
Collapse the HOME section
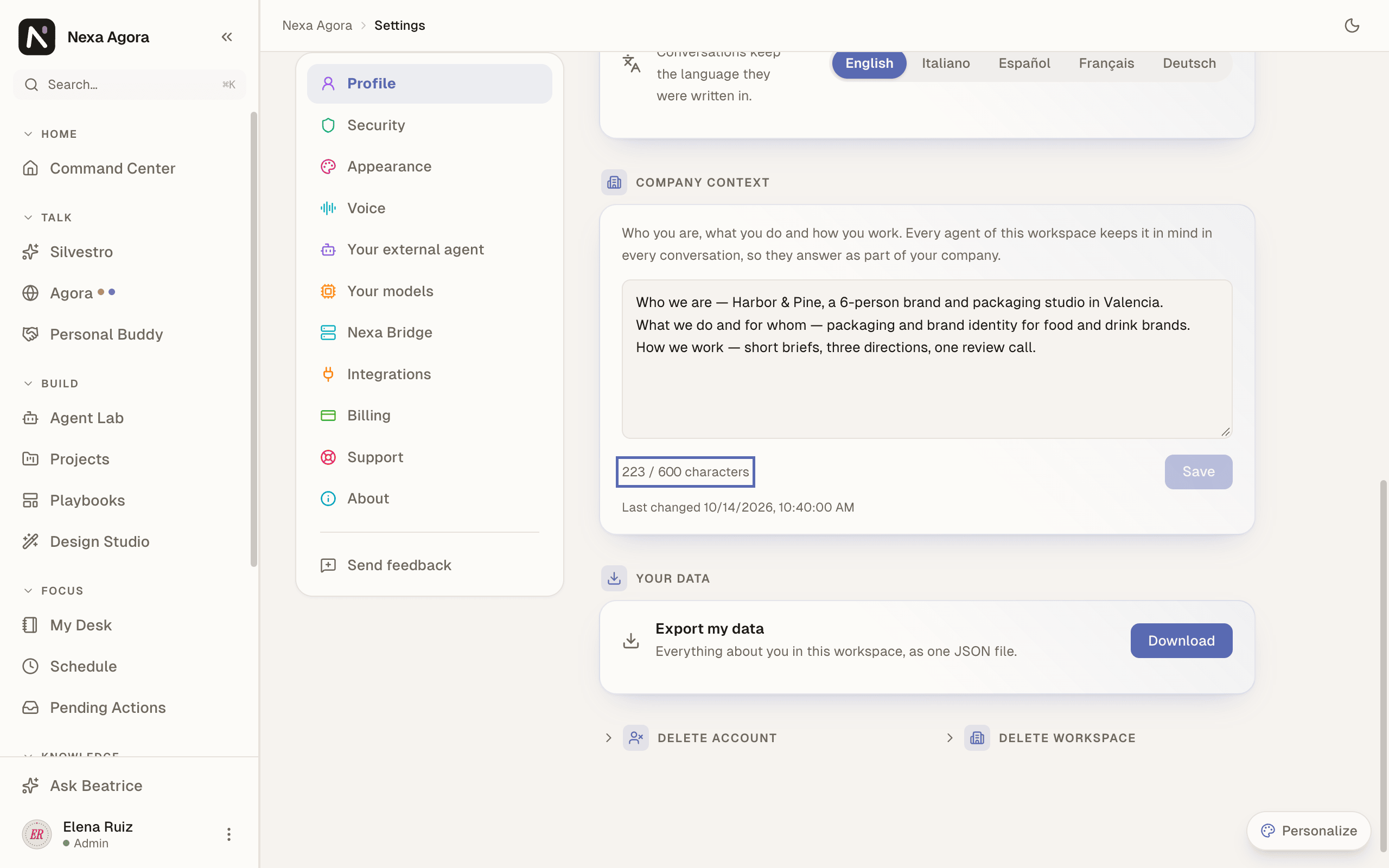coord(50,134)
